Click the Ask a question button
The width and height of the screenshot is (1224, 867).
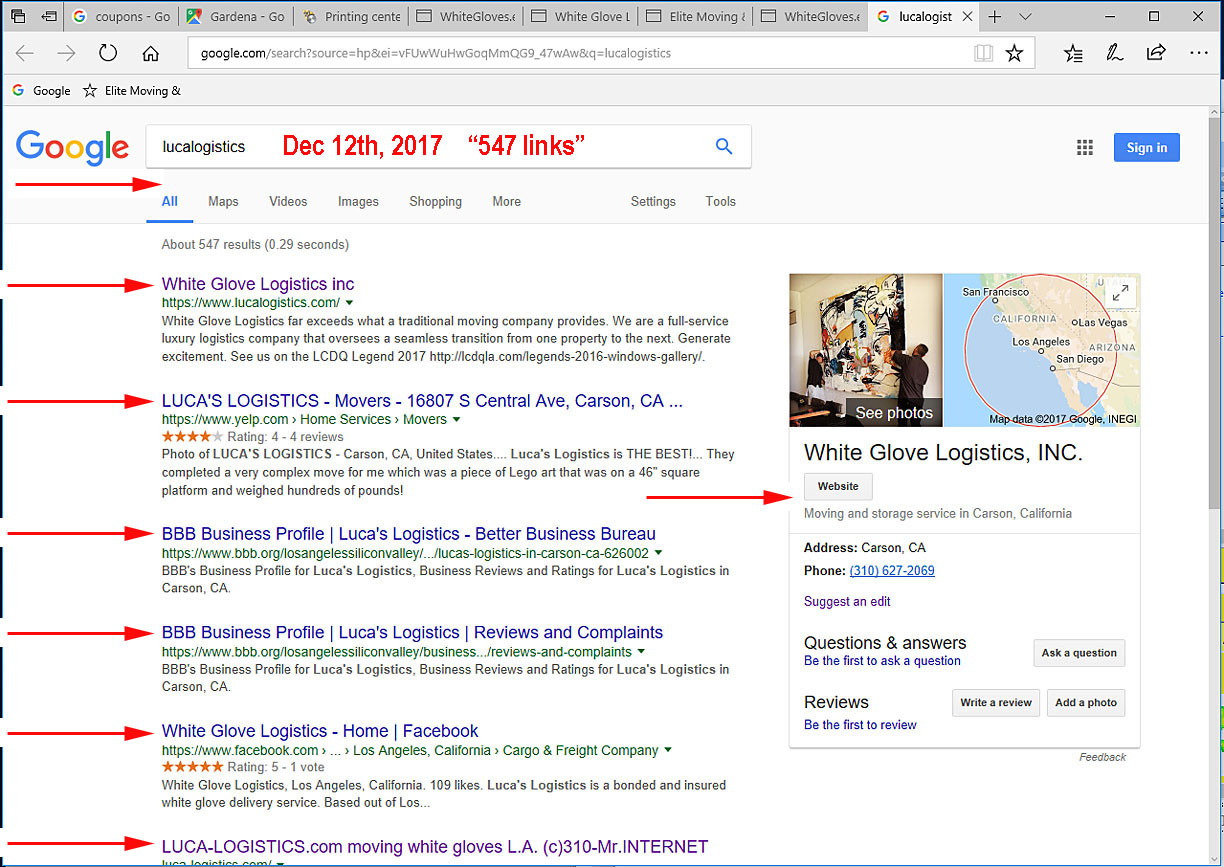[x=1079, y=653]
